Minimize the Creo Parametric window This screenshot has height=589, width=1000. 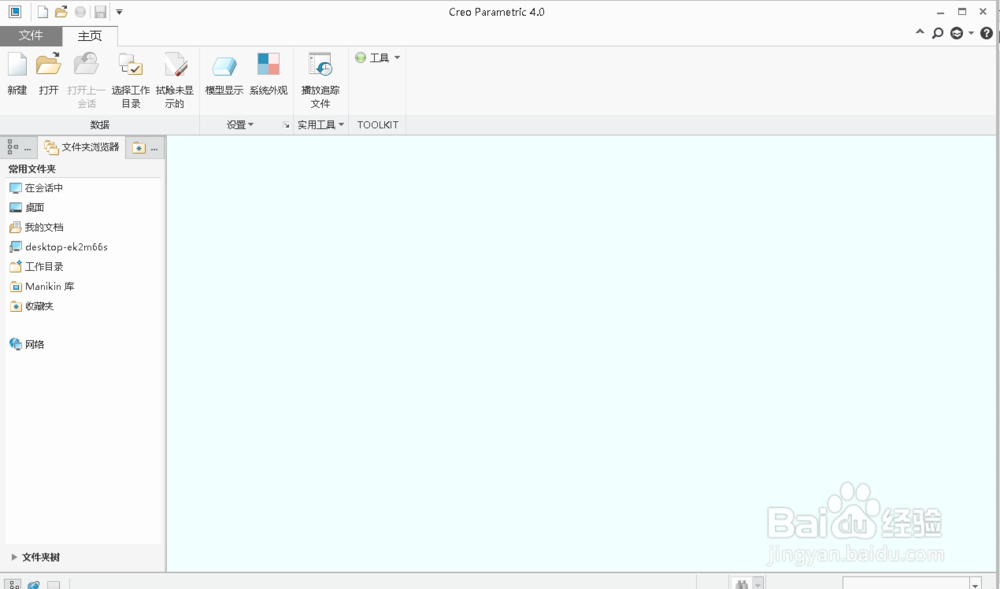click(940, 12)
